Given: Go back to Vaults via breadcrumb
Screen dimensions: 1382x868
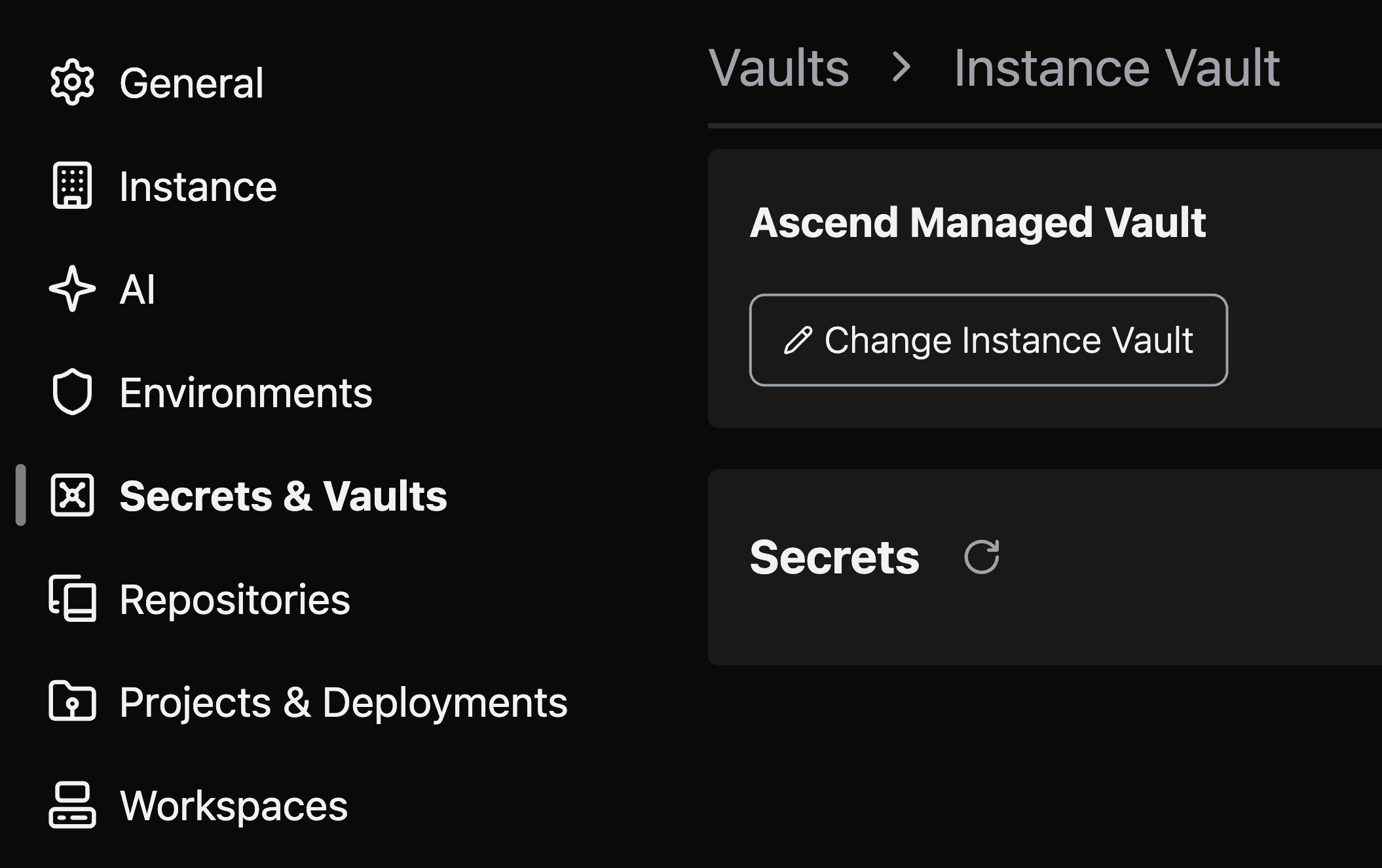Looking at the screenshot, I should 778,68.
